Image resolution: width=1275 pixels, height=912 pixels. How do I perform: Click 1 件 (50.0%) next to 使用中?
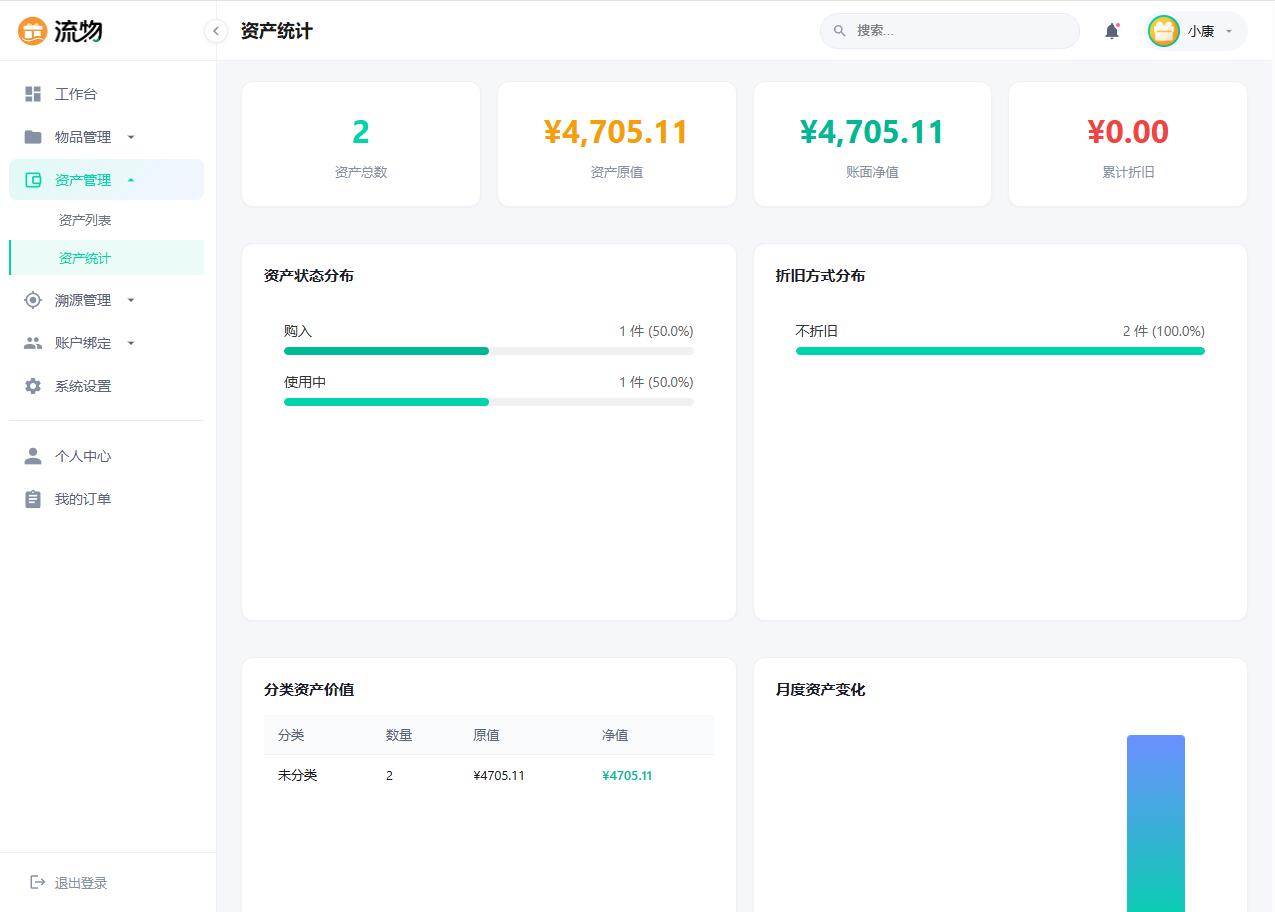pyautogui.click(x=656, y=382)
